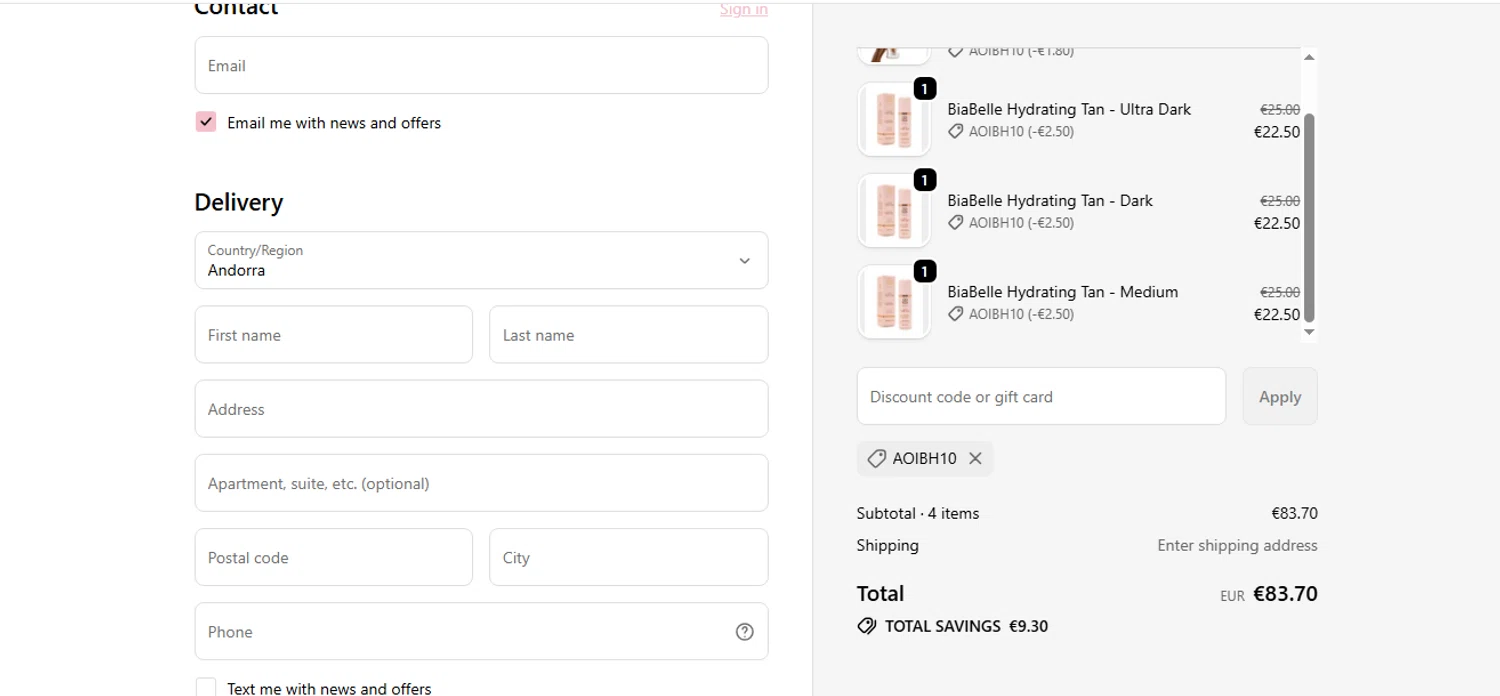Click the order list scroll down arrow
Viewport: 1500px width, 696px height.
[1309, 332]
